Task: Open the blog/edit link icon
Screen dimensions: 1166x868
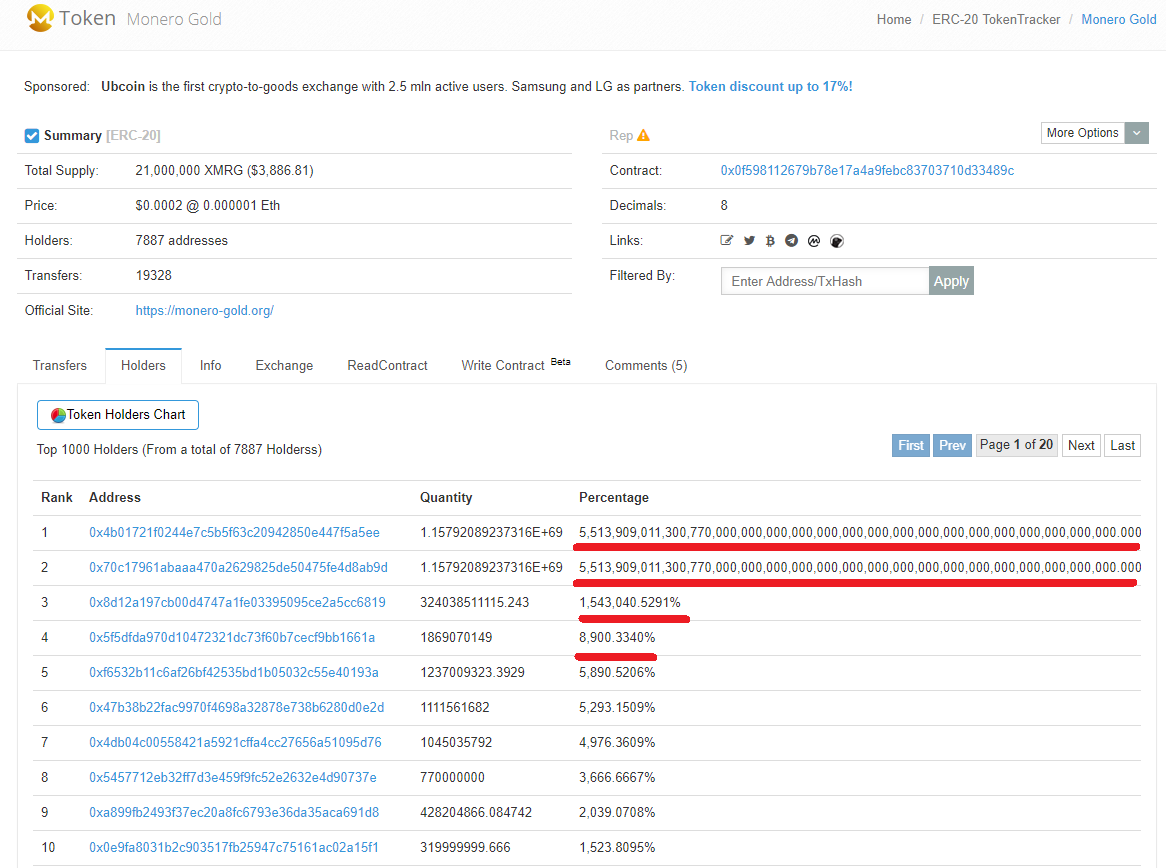Action: (727, 240)
